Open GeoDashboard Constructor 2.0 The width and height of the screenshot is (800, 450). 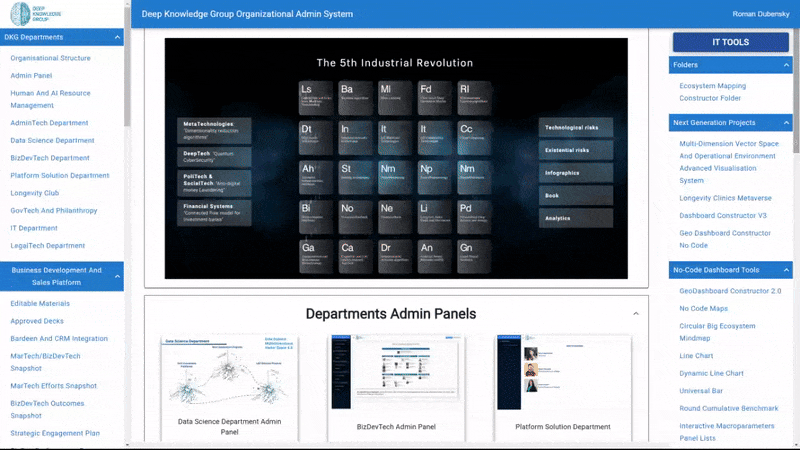730,291
